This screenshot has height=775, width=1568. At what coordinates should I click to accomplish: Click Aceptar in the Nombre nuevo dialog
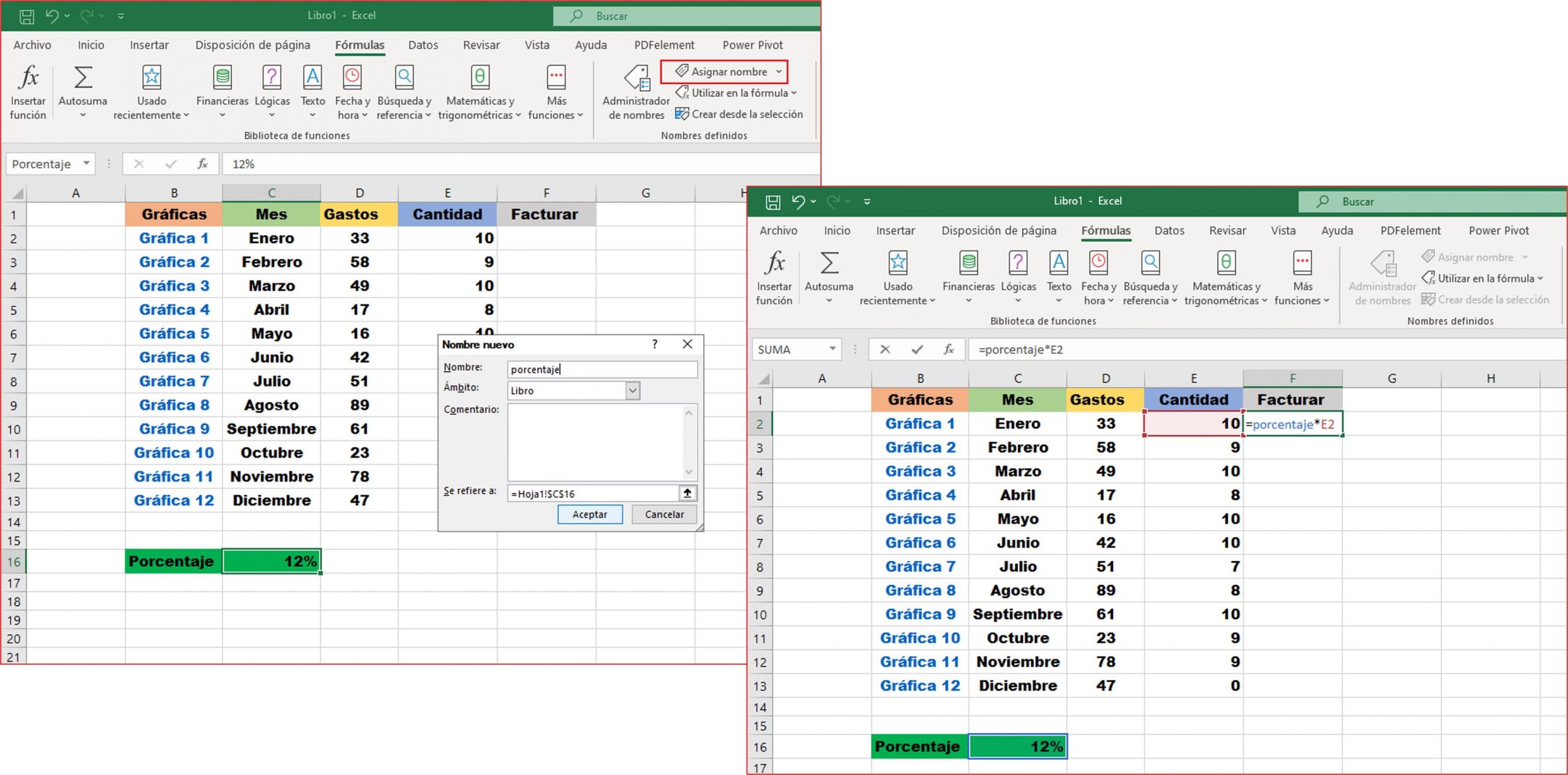(589, 514)
